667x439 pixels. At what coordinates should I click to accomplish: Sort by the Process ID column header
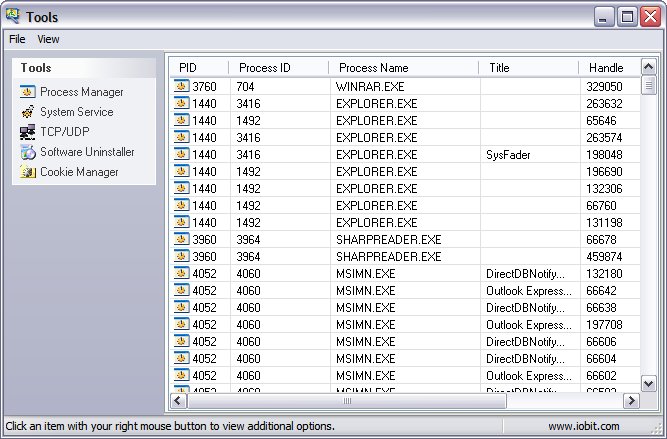(279, 68)
